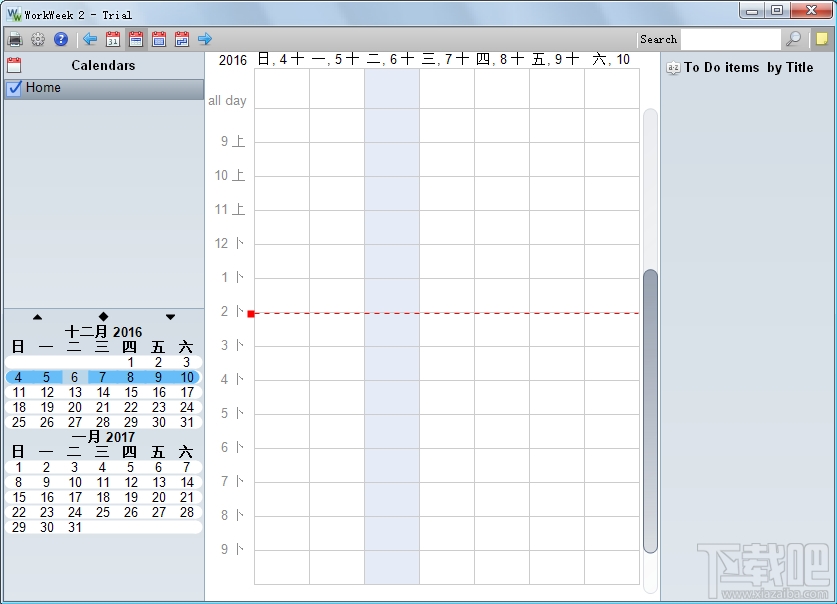
Task: Go back with the left arrow icon
Action: click(90, 39)
